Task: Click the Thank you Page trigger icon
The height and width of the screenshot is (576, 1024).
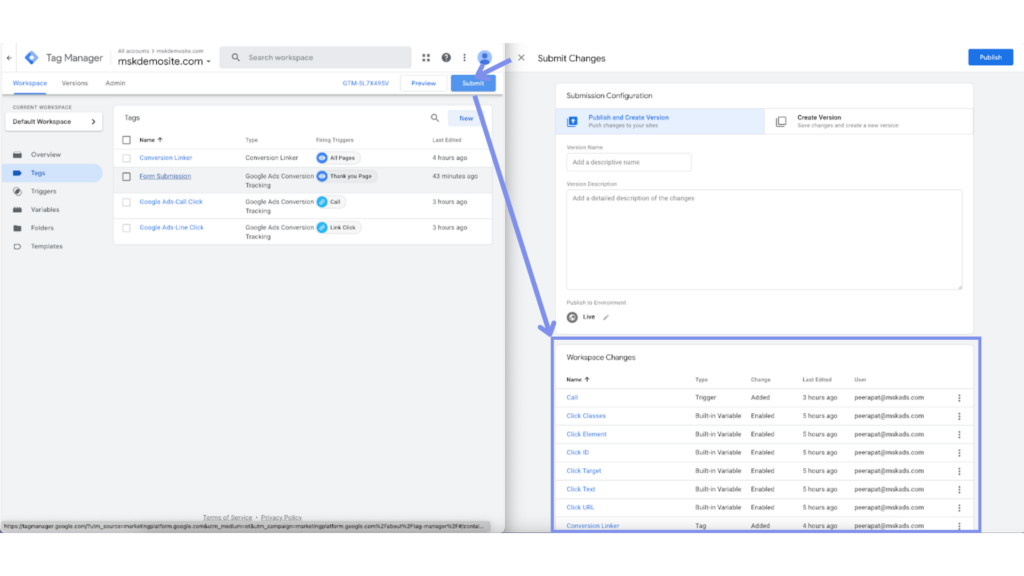Action: tap(322, 176)
